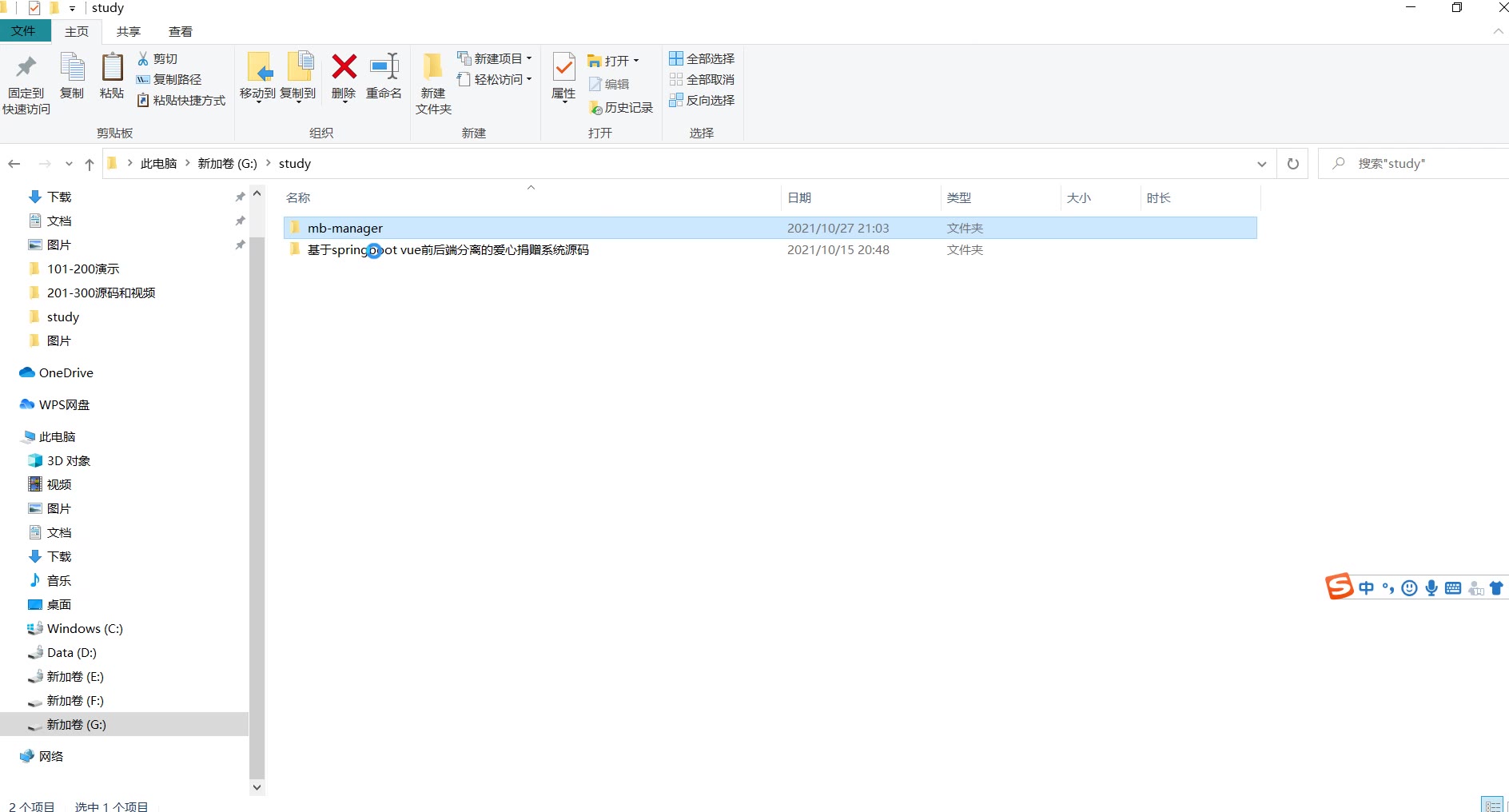Expand address bar history dropdown
This screenshot has height=812, width=1509.
(x=1262, y=164)
